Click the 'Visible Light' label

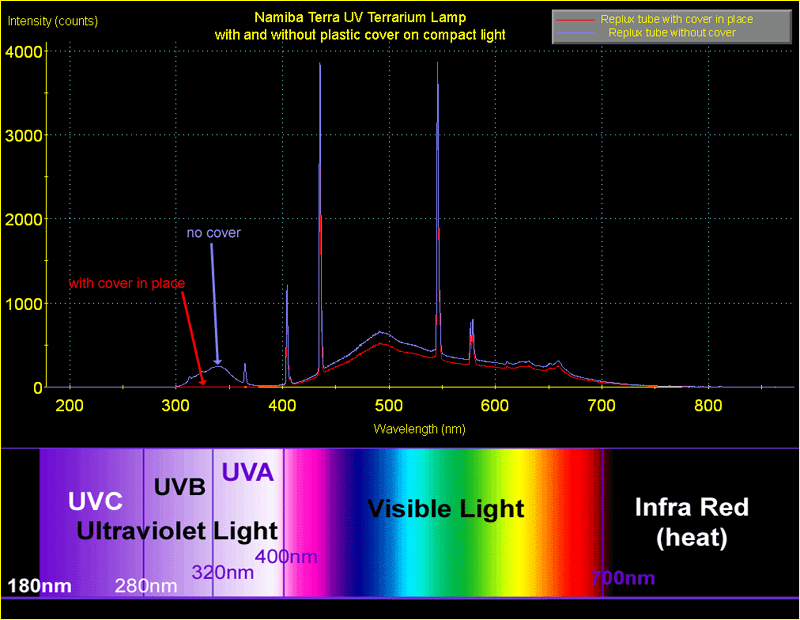[x=445, y=509]
